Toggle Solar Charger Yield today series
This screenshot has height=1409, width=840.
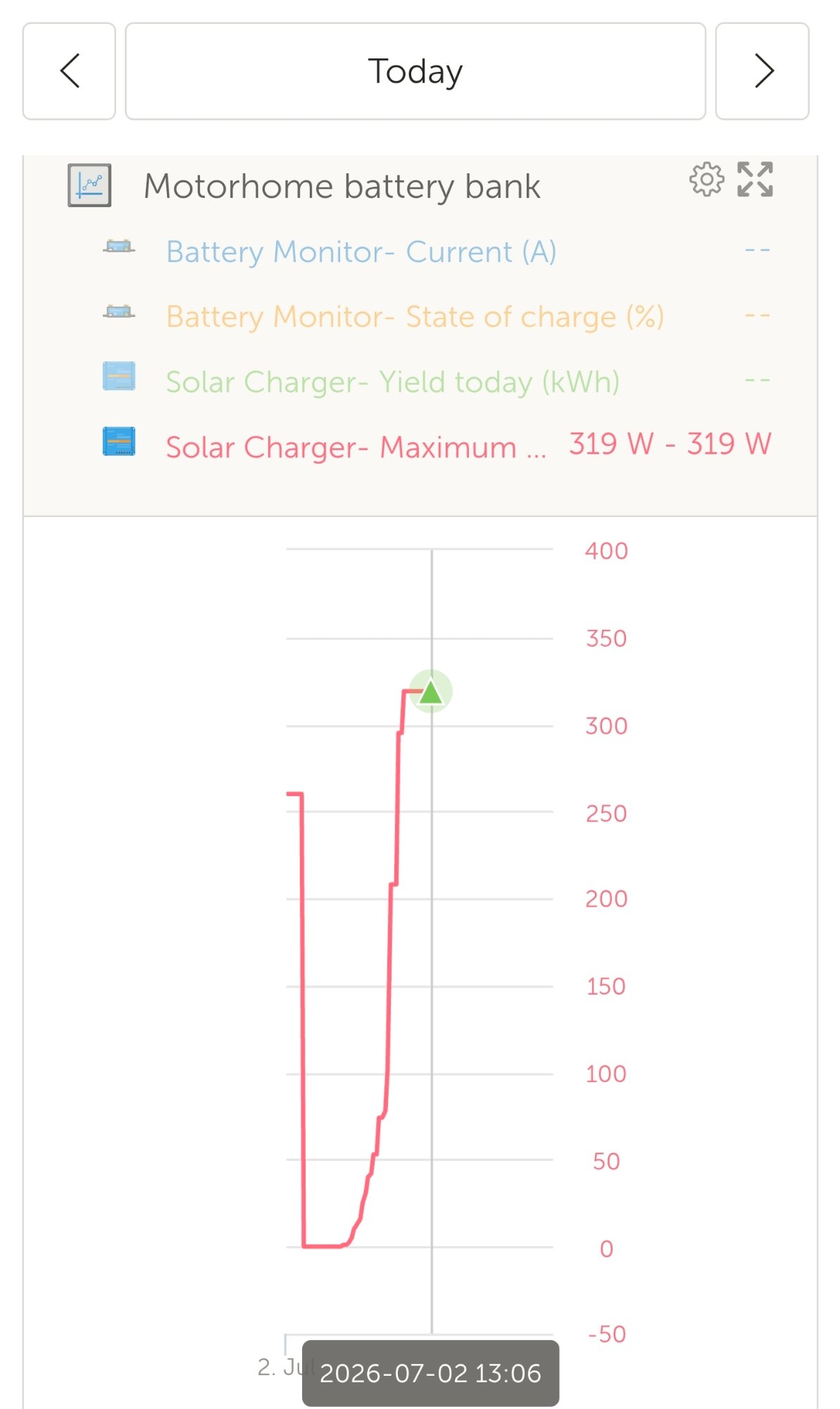pyautogui.click(x=393, y=382)
